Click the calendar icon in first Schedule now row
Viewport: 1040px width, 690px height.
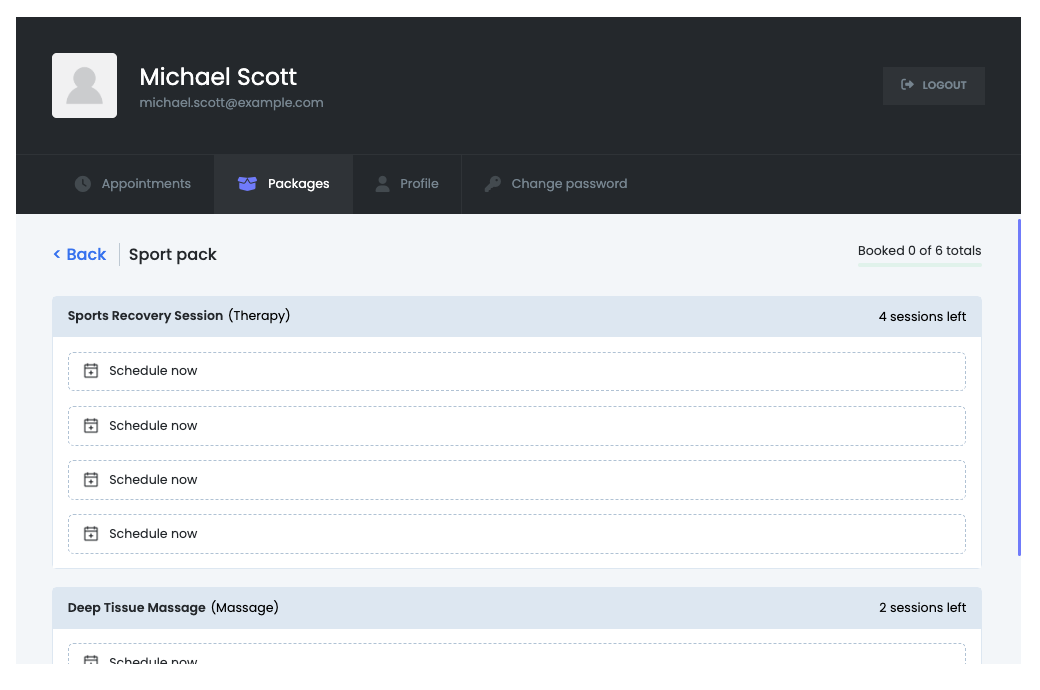(91, 371)
